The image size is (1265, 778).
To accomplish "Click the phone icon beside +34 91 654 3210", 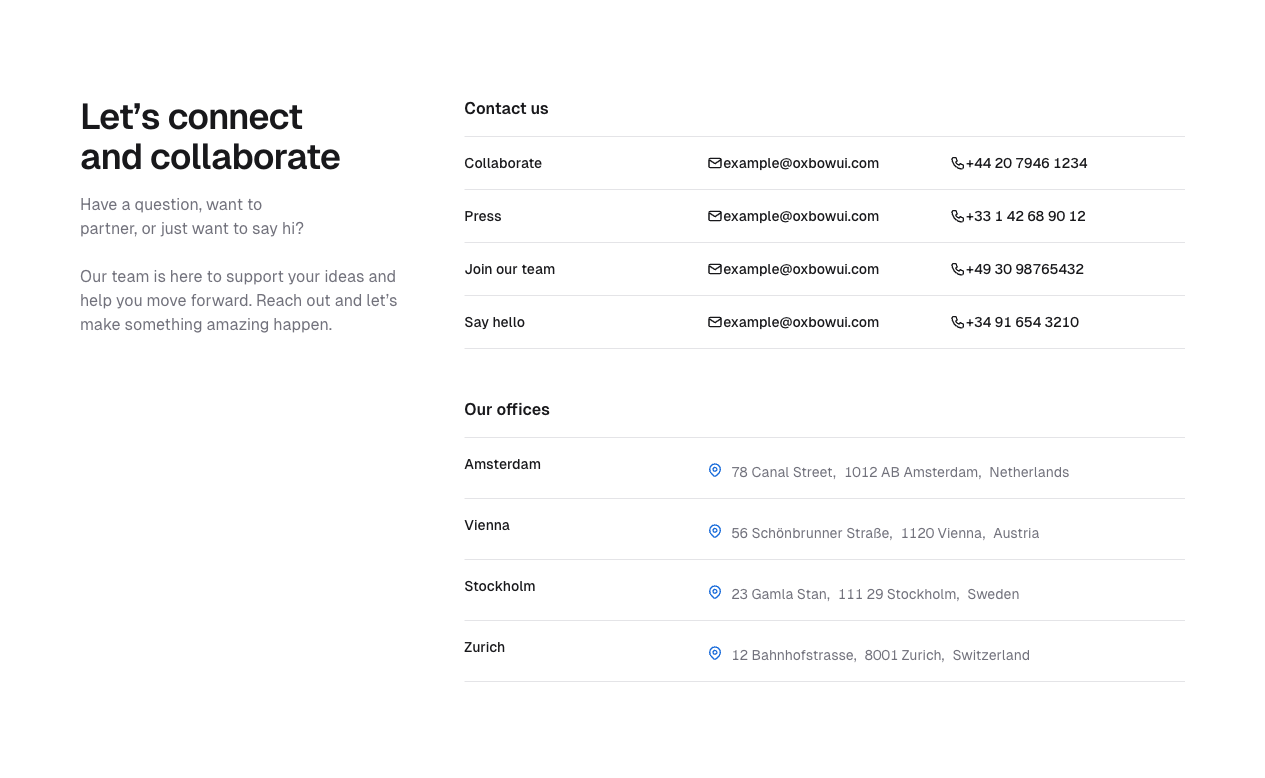I will click(x=957, y=322).
